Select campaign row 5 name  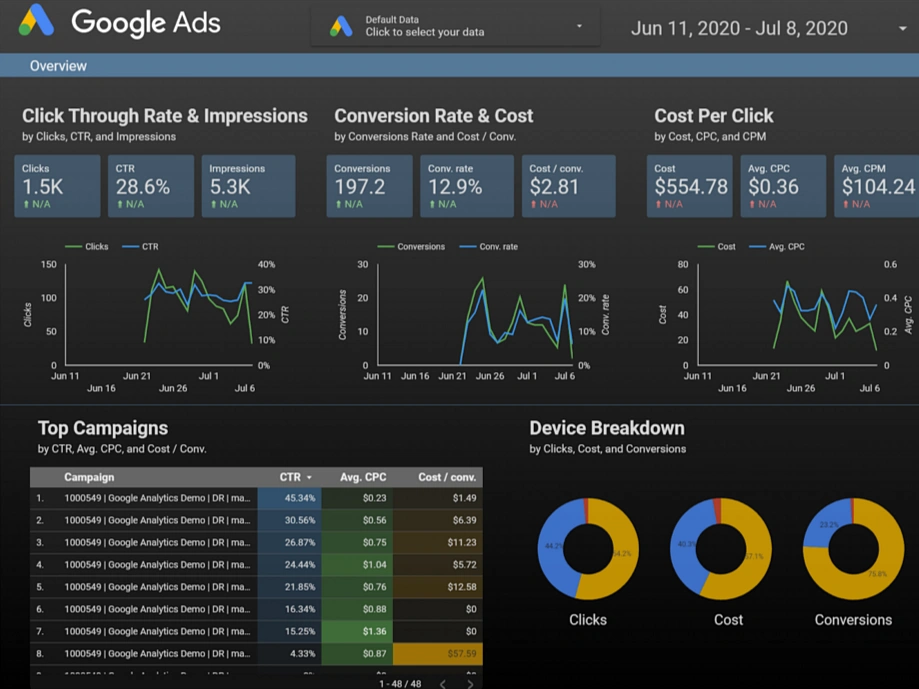tap(157, 587)
